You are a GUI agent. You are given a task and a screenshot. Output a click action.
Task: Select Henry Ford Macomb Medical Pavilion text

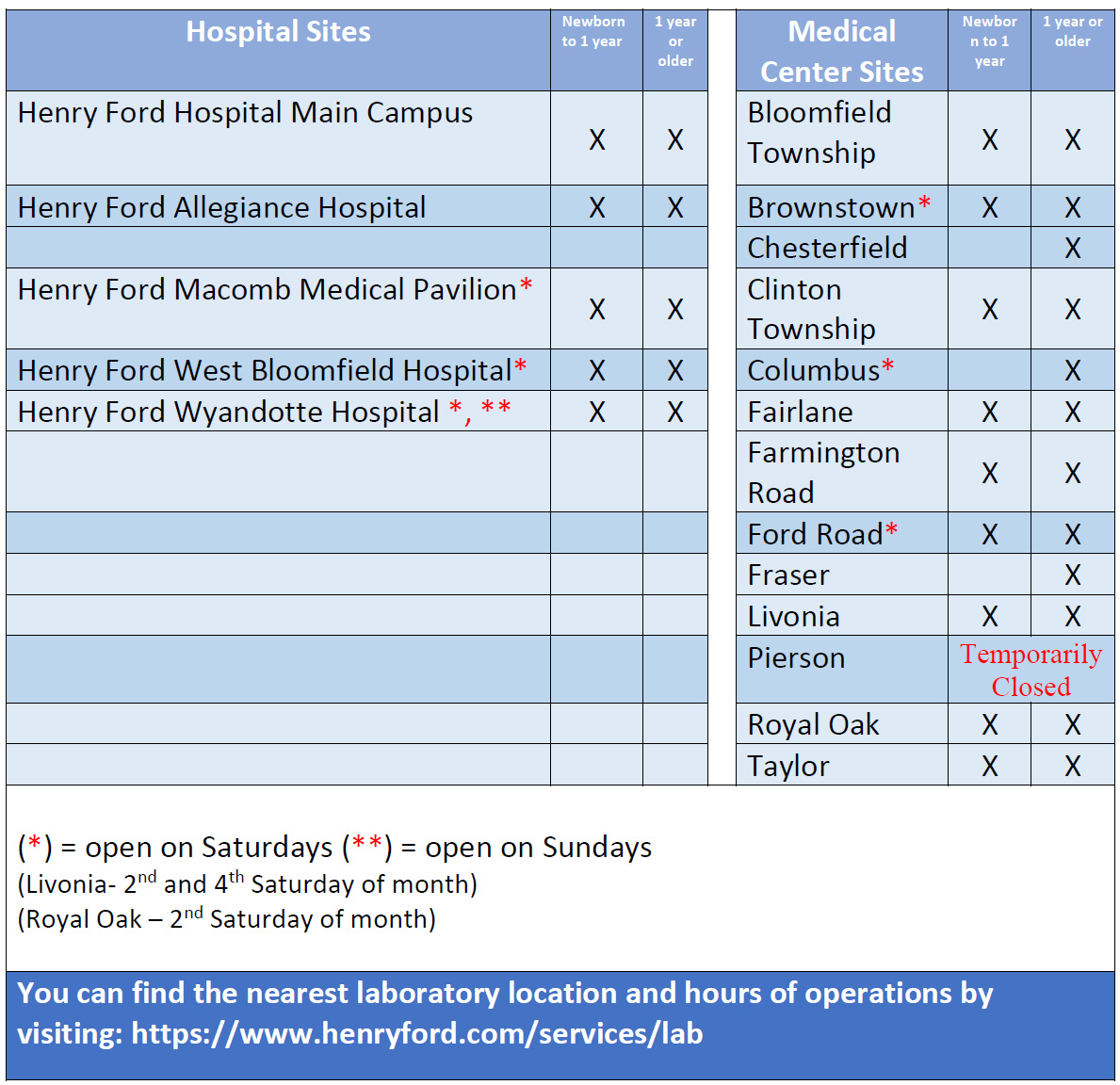pos(267,289)
